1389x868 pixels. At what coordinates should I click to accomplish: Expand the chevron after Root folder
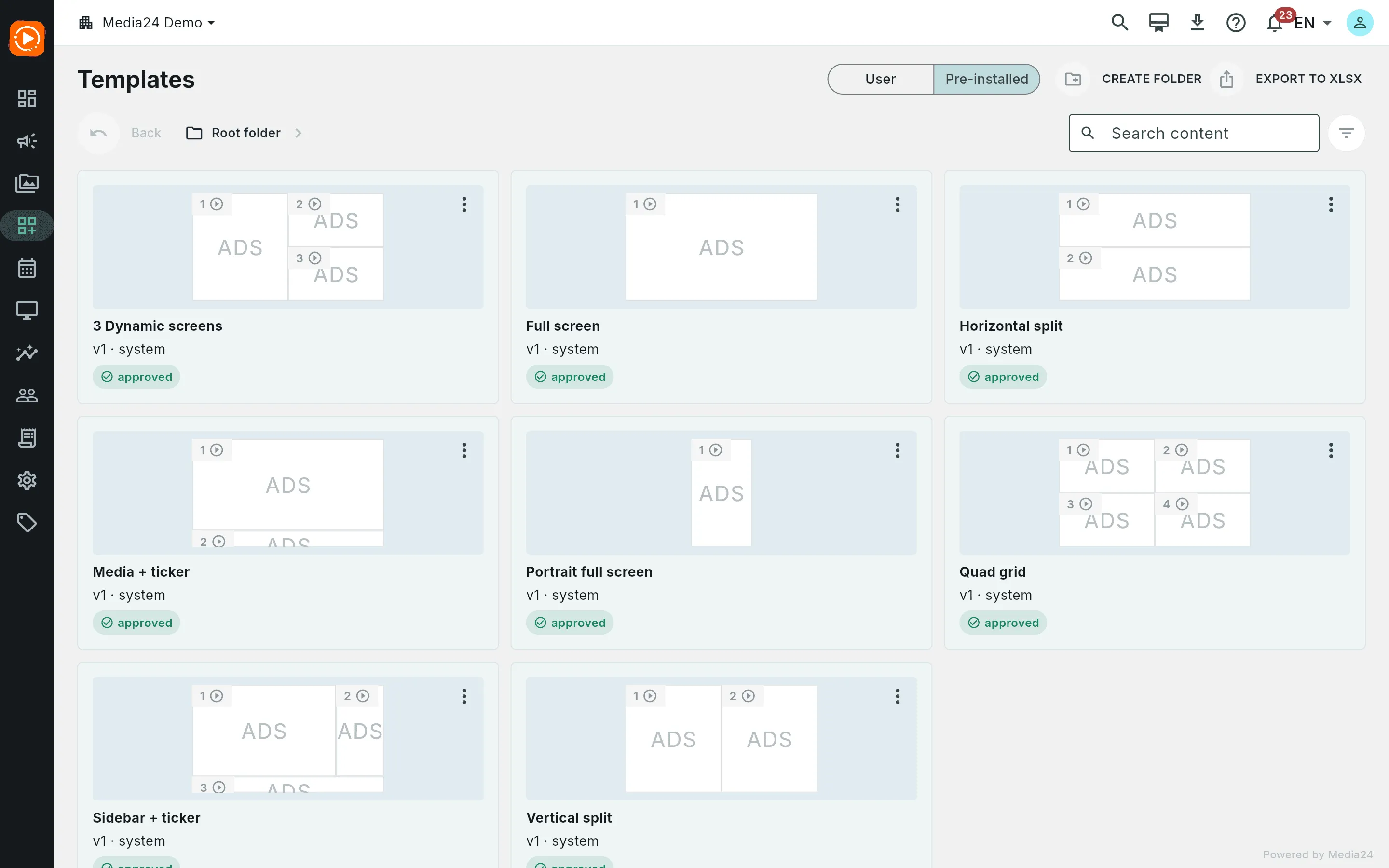point(298,133)
